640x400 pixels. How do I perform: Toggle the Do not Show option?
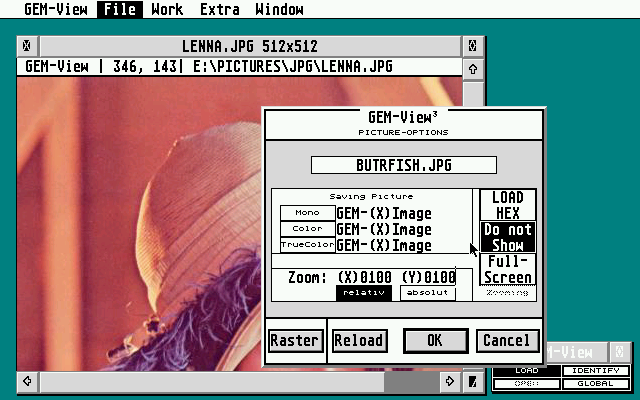pyautogui.click(x=508, y=237)
